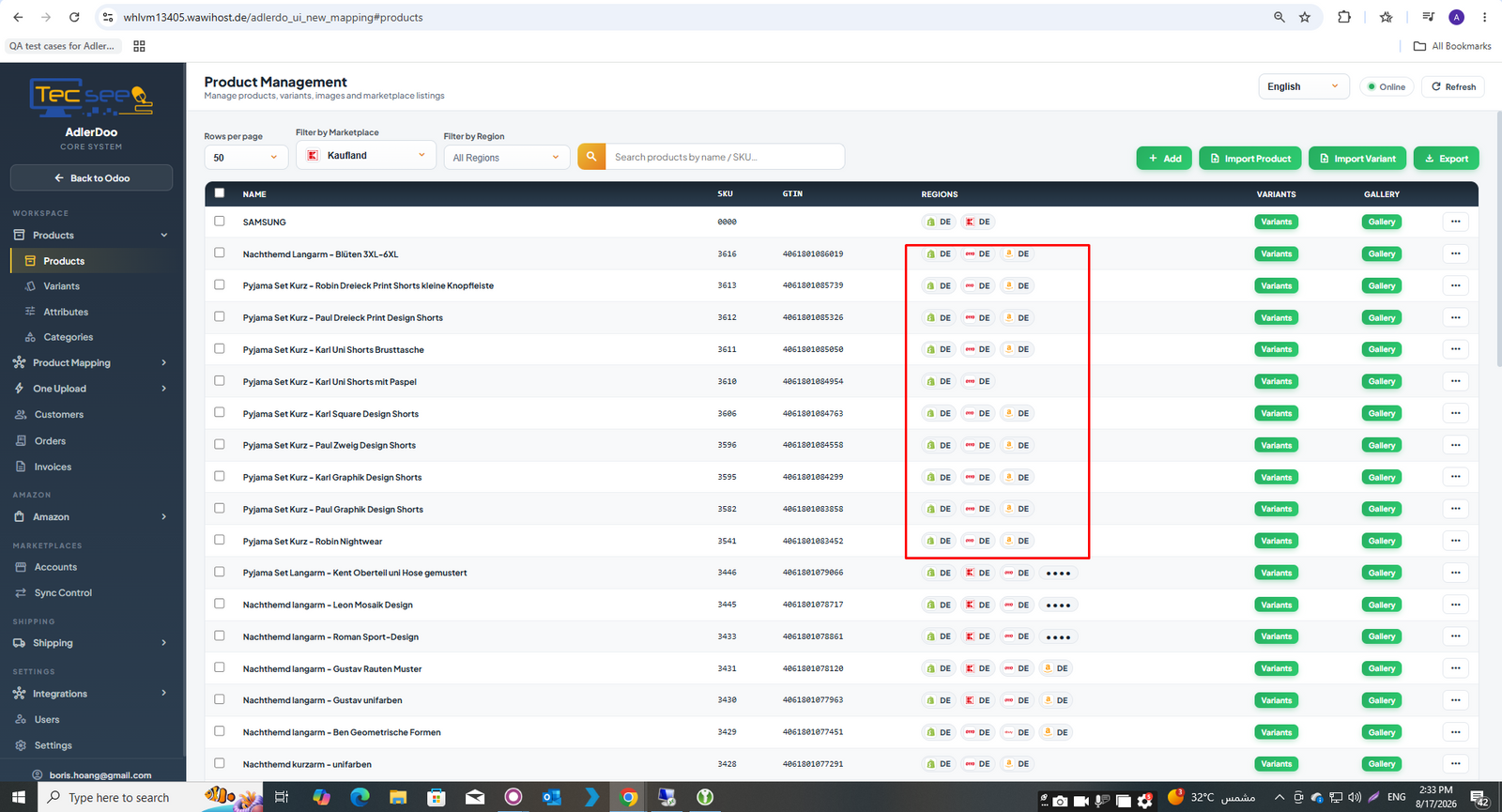
Task: Tick the checkbox for the SAMSUNG product
Action: point(220,221)
